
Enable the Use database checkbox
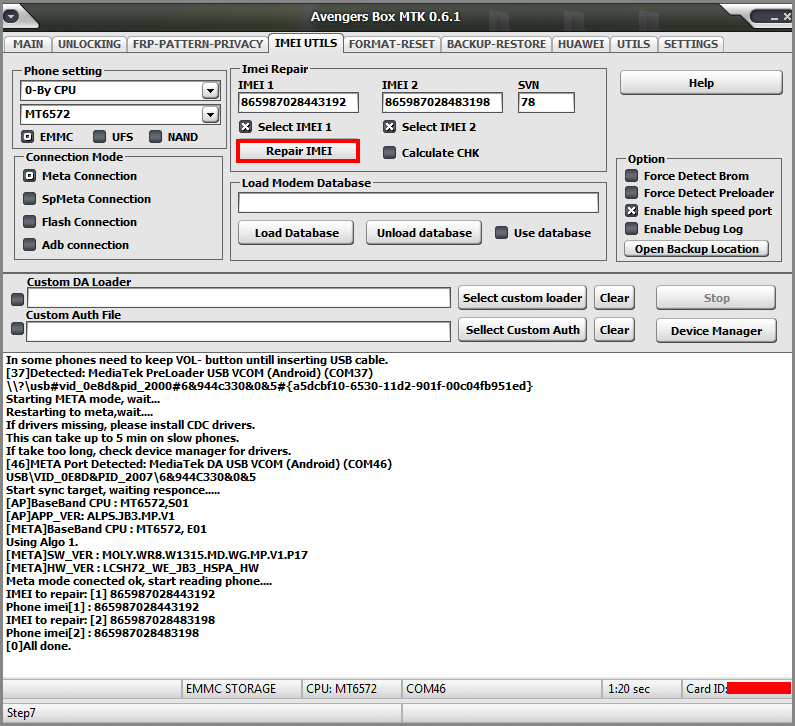point(501,233)
